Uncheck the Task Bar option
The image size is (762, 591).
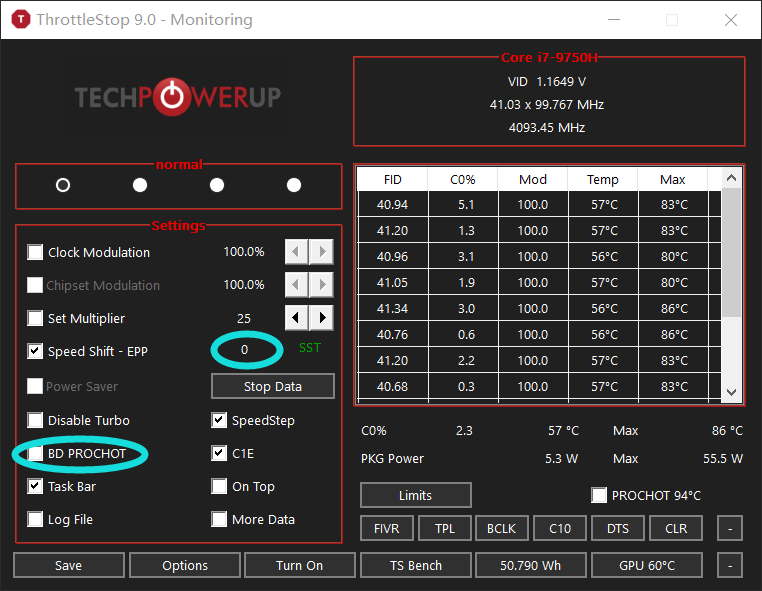[x=35, y=487]
